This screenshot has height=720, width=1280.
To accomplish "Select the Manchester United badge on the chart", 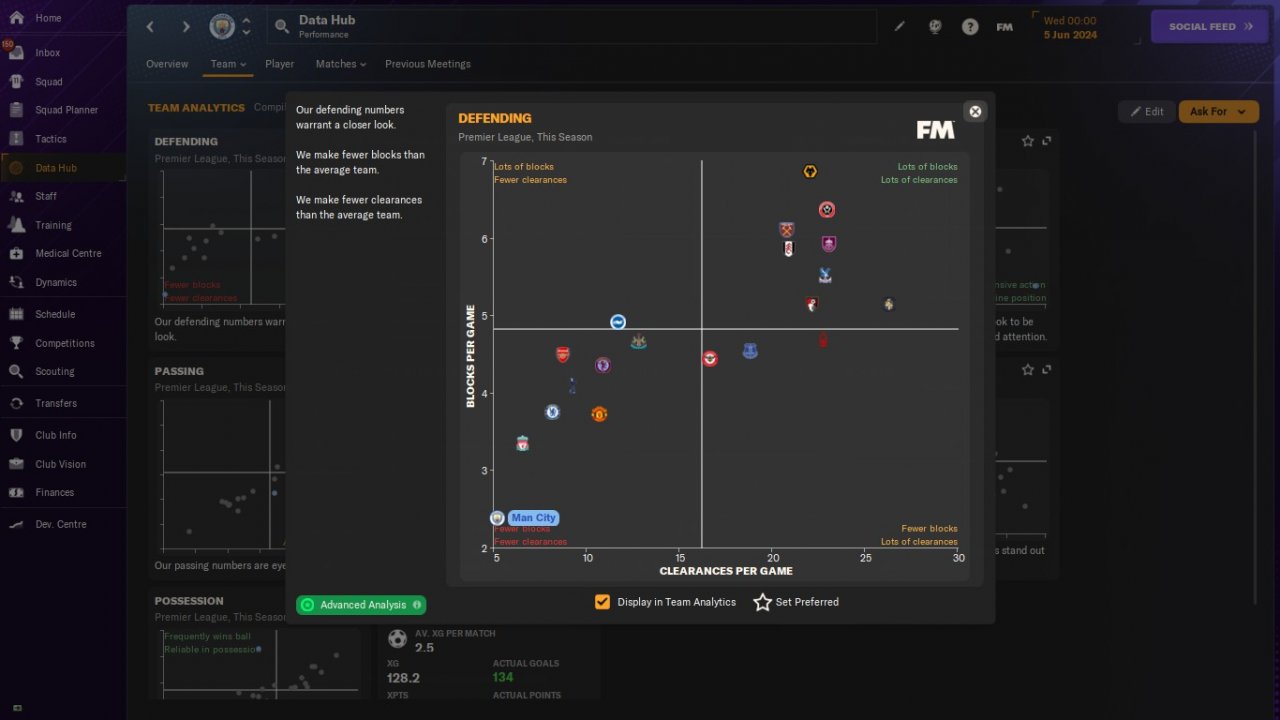I will pos(599,414).
